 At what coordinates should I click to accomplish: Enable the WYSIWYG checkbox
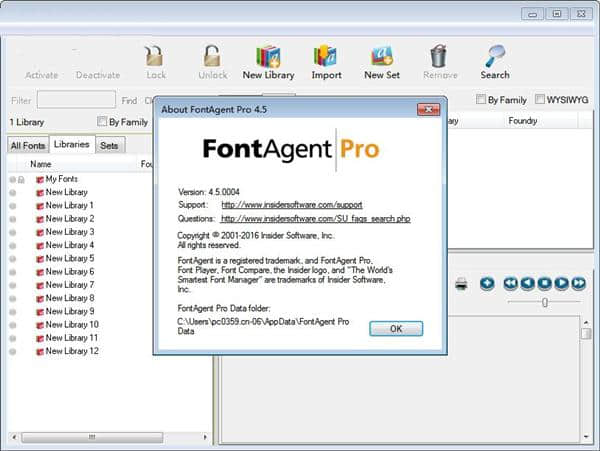[540, 100]
